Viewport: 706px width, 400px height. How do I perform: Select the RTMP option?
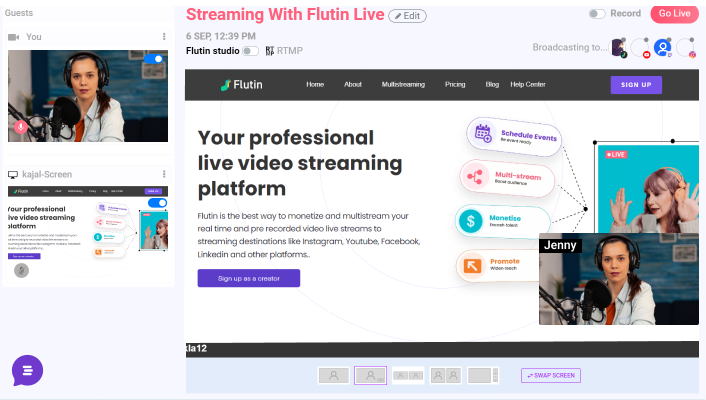tap(284, 51)
